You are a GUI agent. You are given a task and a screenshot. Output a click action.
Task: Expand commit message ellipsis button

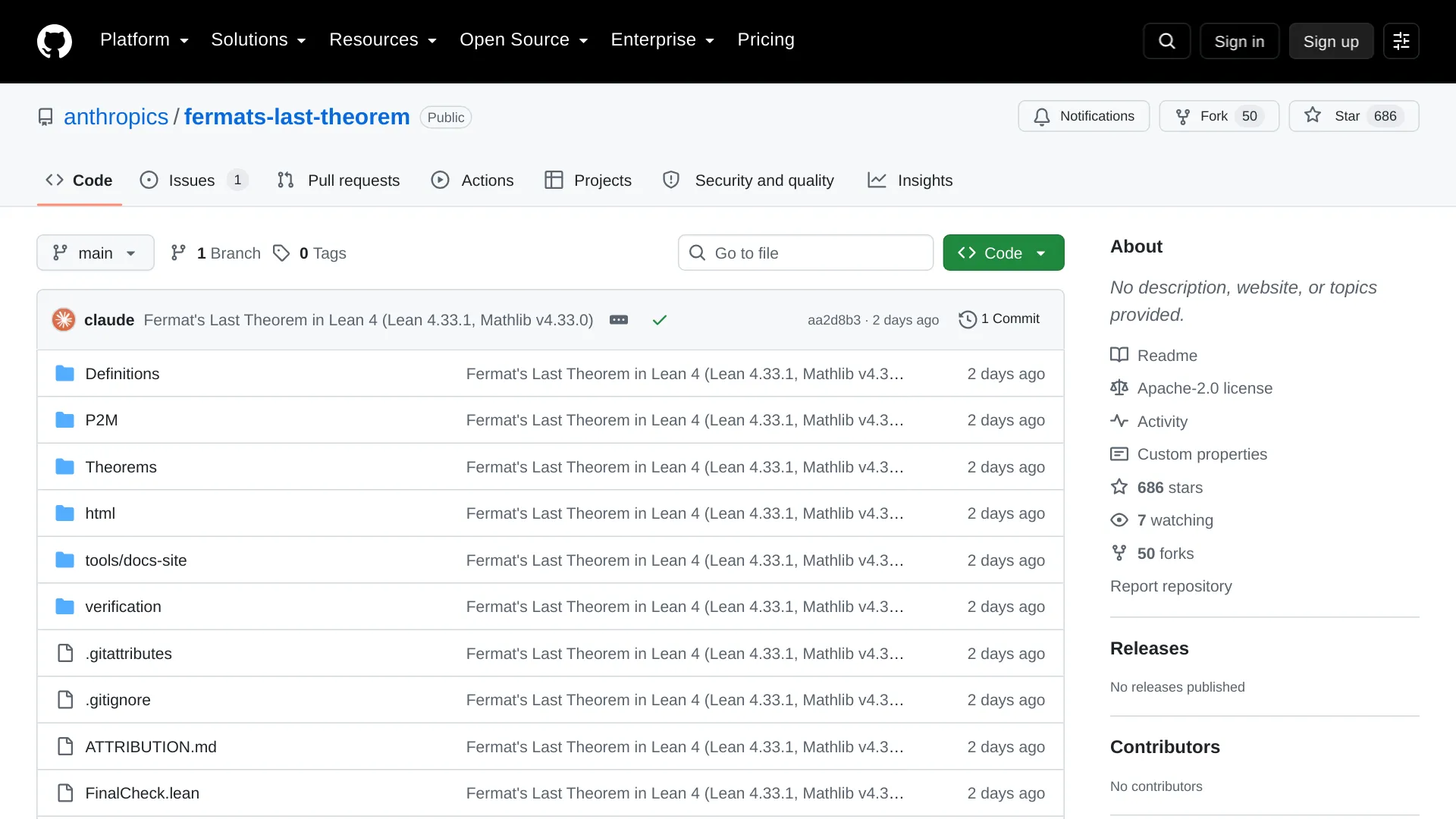coord(619,320)
